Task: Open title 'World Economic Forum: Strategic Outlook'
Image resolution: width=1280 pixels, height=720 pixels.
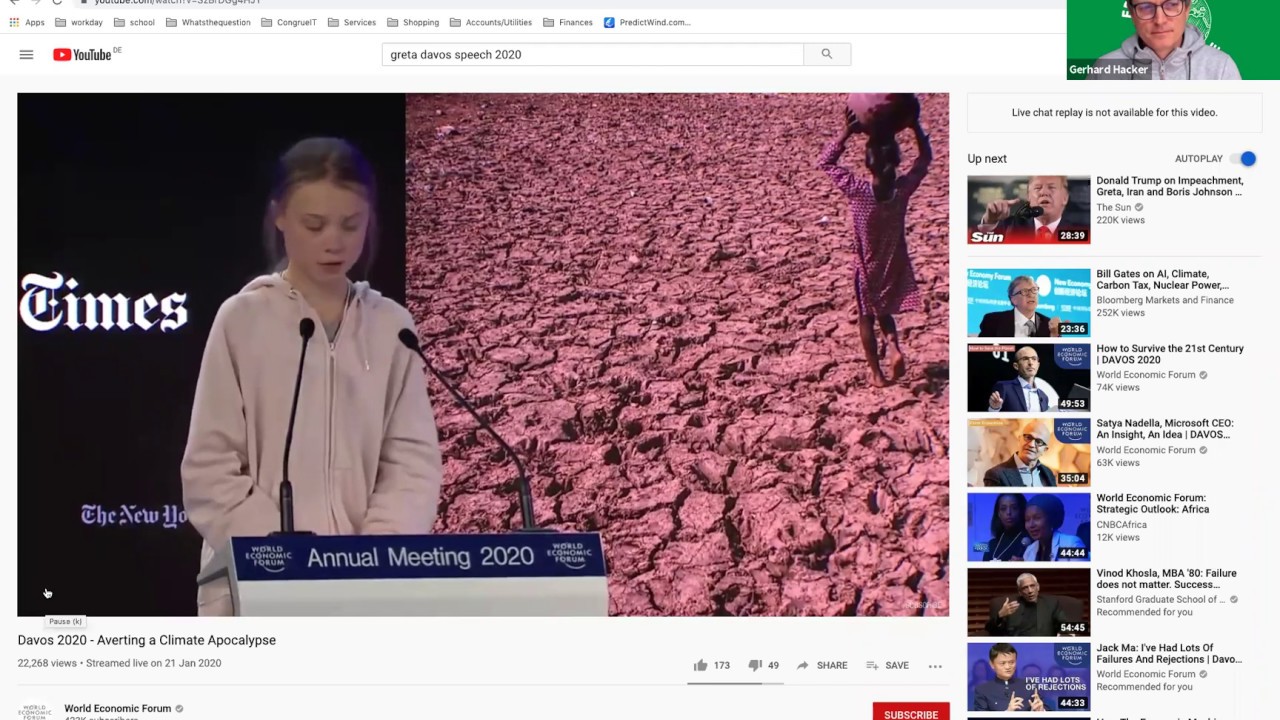Action: tap(1153, 503)
